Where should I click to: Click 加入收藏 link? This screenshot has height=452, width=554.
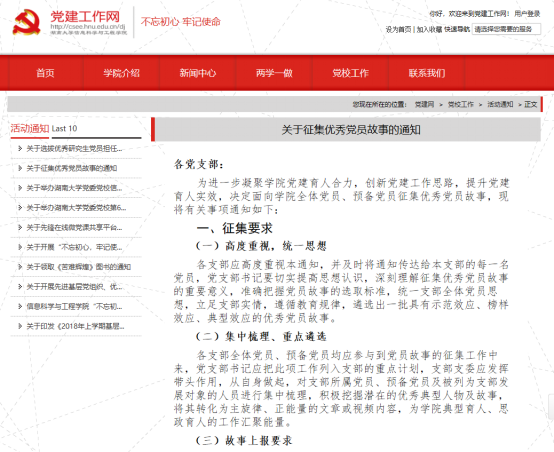(429, 29)
